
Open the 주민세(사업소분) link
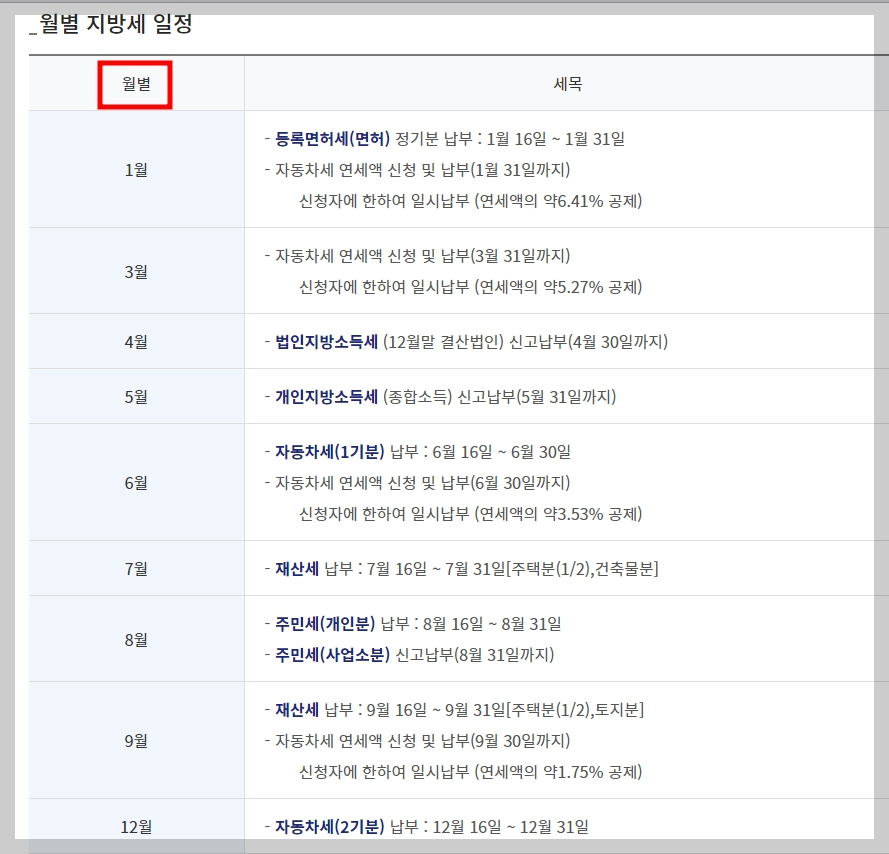point(333,655)
